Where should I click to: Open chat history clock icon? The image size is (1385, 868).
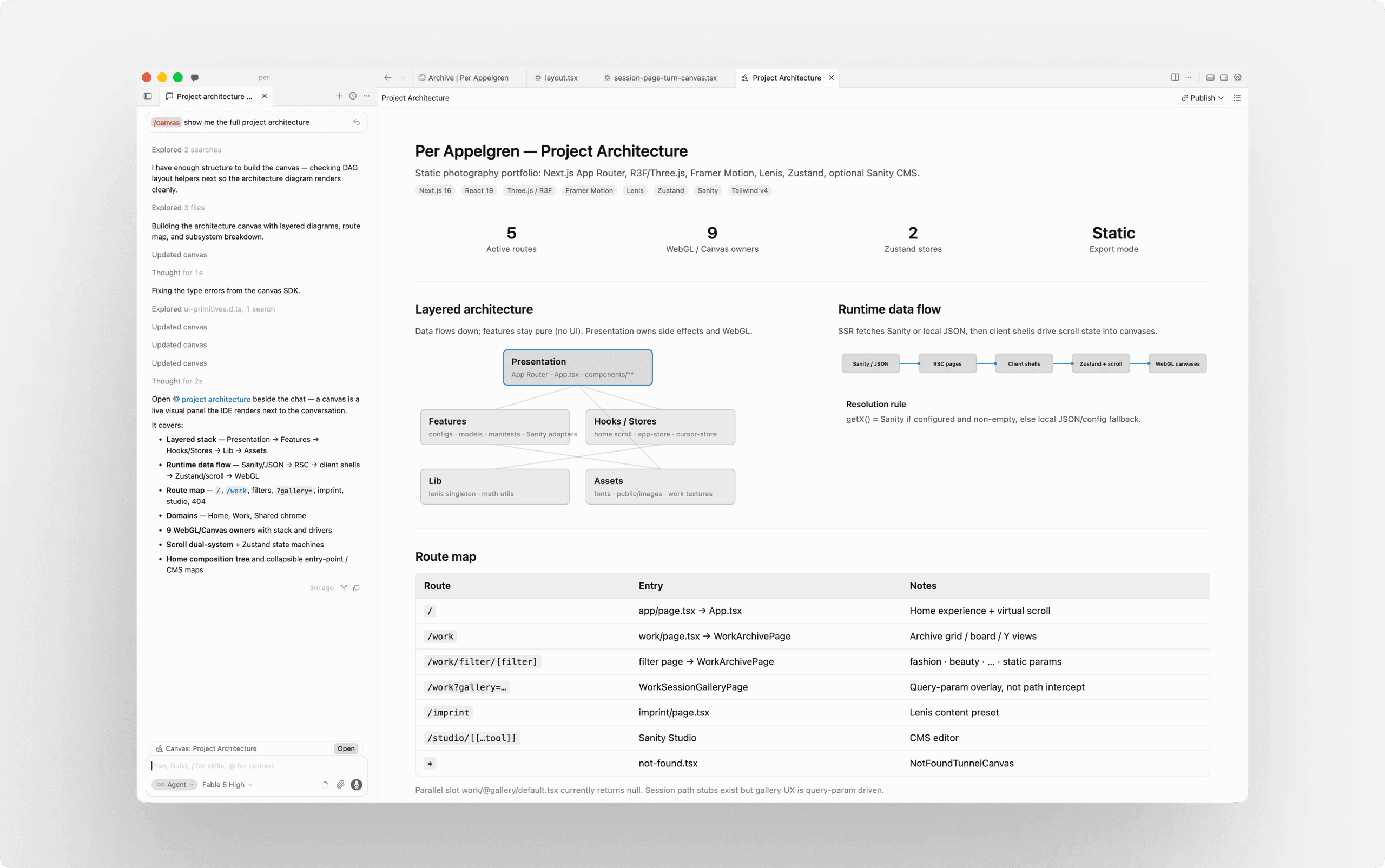(353, 96)
